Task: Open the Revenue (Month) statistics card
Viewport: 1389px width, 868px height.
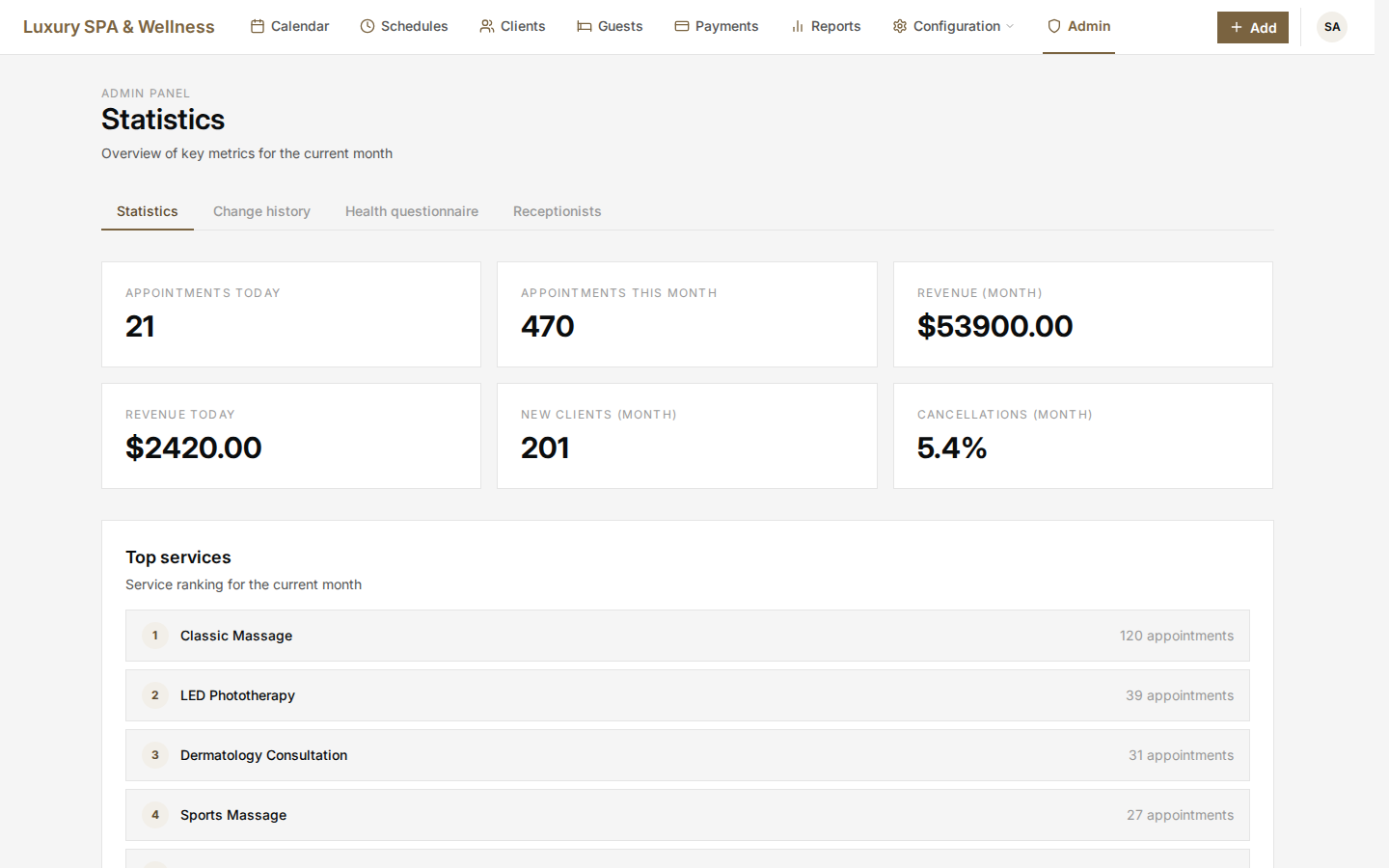Action: point(1082,314)
